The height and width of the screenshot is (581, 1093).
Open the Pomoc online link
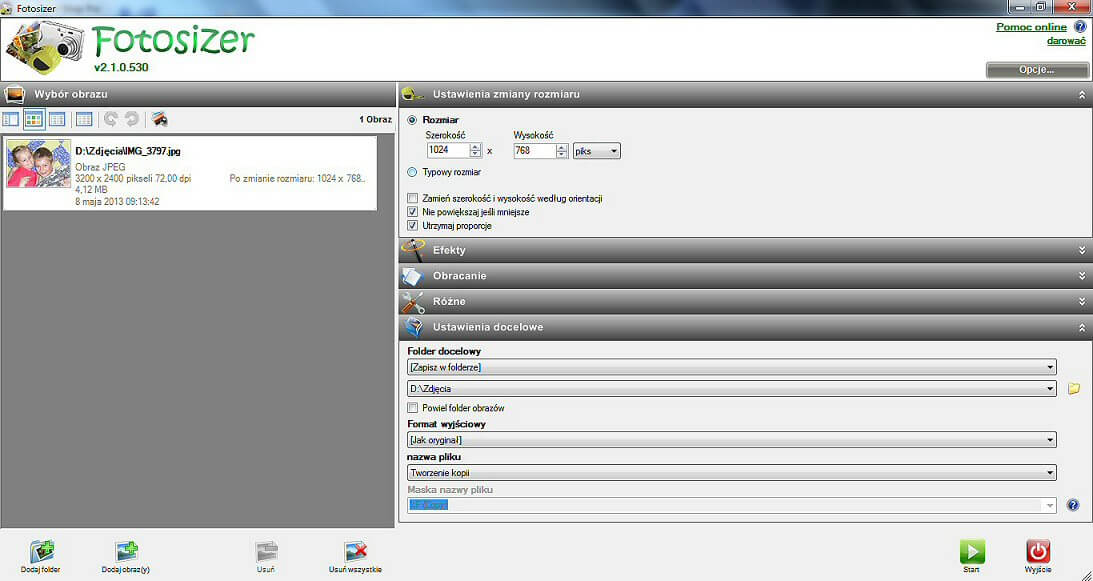click(x=1031, y=27)
